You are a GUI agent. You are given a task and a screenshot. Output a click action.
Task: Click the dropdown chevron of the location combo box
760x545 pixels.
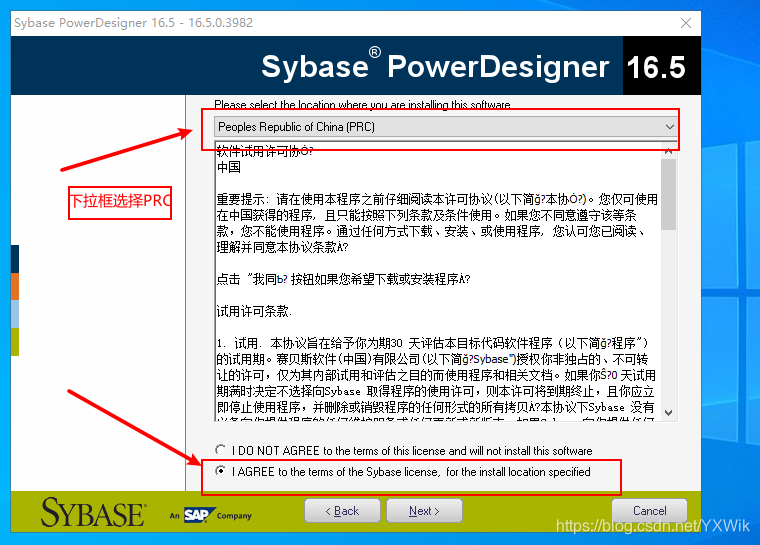click(669, 127)
